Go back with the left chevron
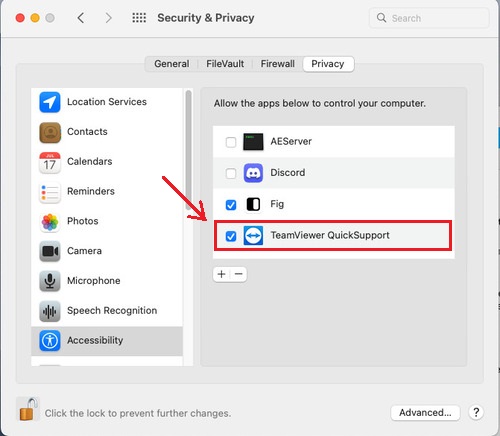500x436 pixels. click(x=81, y=18)
